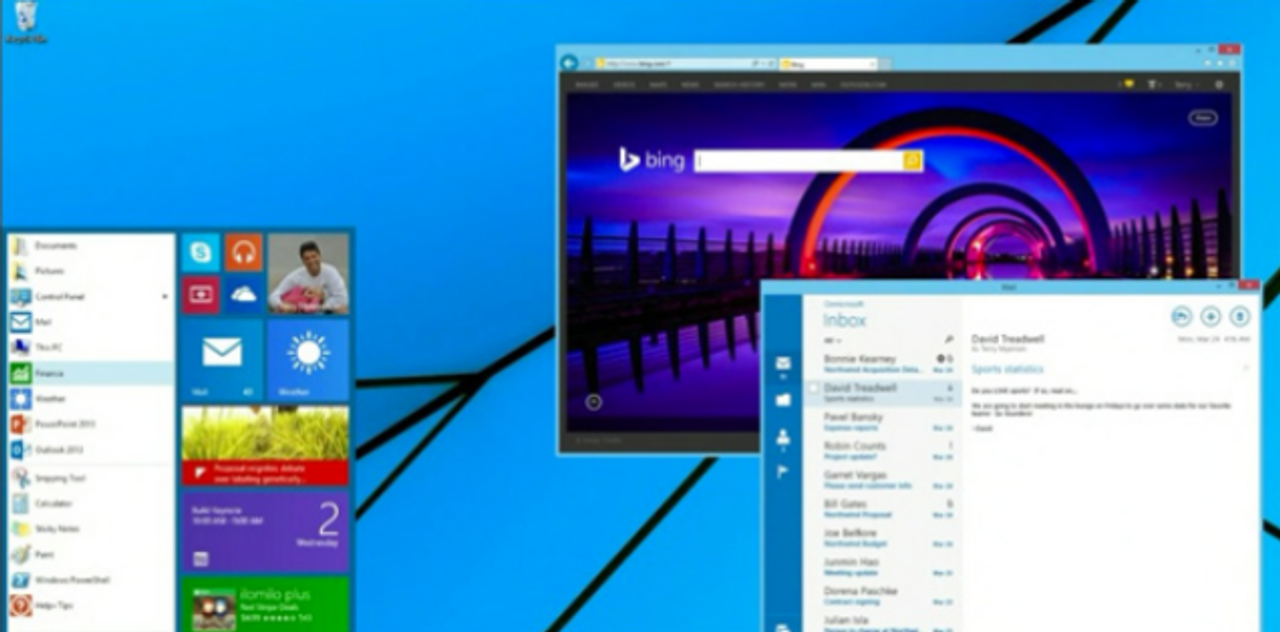
Task: Open the Mail app people sidebar icon
Action: 784,437
